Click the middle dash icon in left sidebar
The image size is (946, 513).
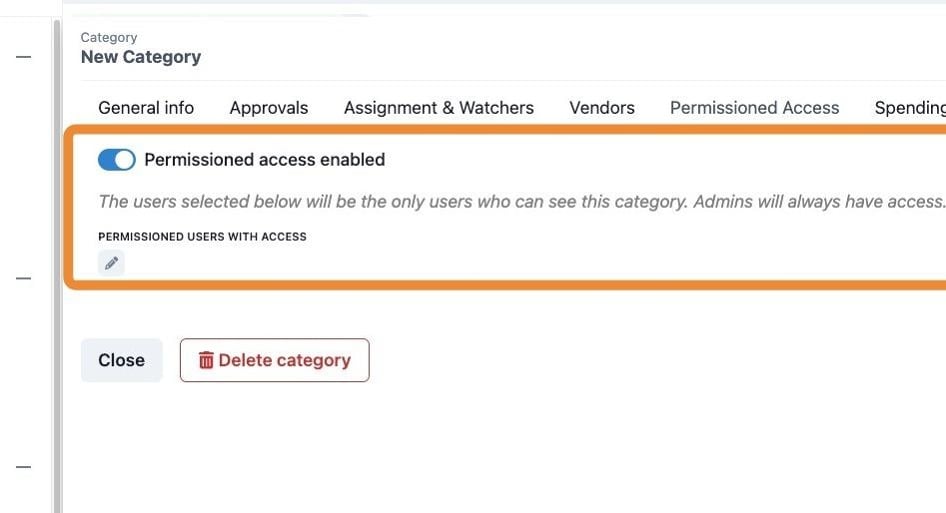(x=24, y=278)
